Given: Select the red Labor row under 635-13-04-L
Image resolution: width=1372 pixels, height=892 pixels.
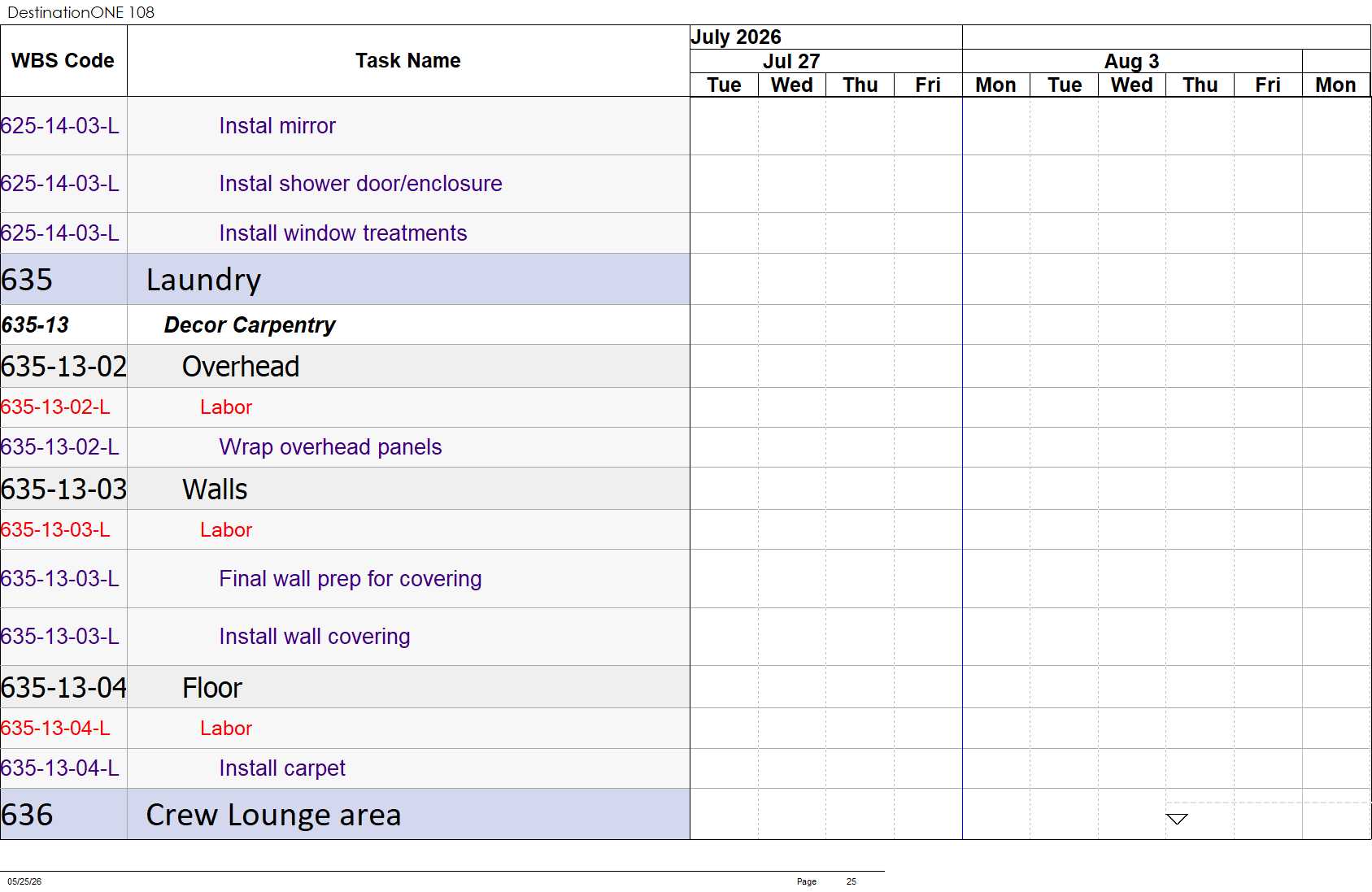Looking at the screenshot, I should tap(345, 729).
